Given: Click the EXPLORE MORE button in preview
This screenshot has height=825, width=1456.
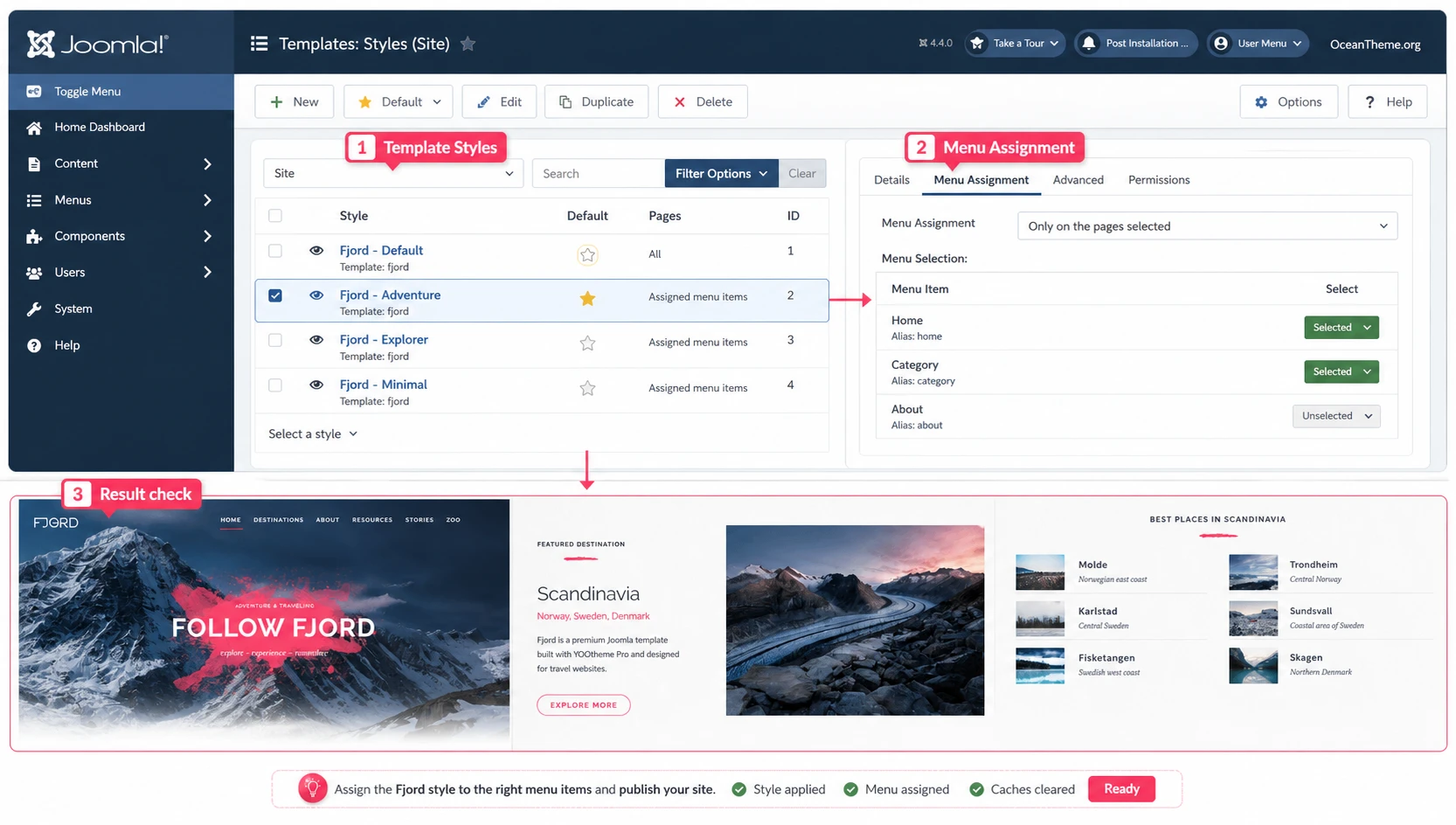Looking at the screenshot, I should pos(583,705).
